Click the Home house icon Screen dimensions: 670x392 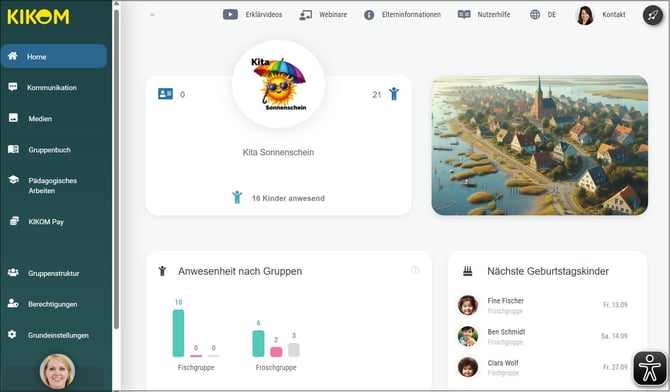[x=13, y=56]
